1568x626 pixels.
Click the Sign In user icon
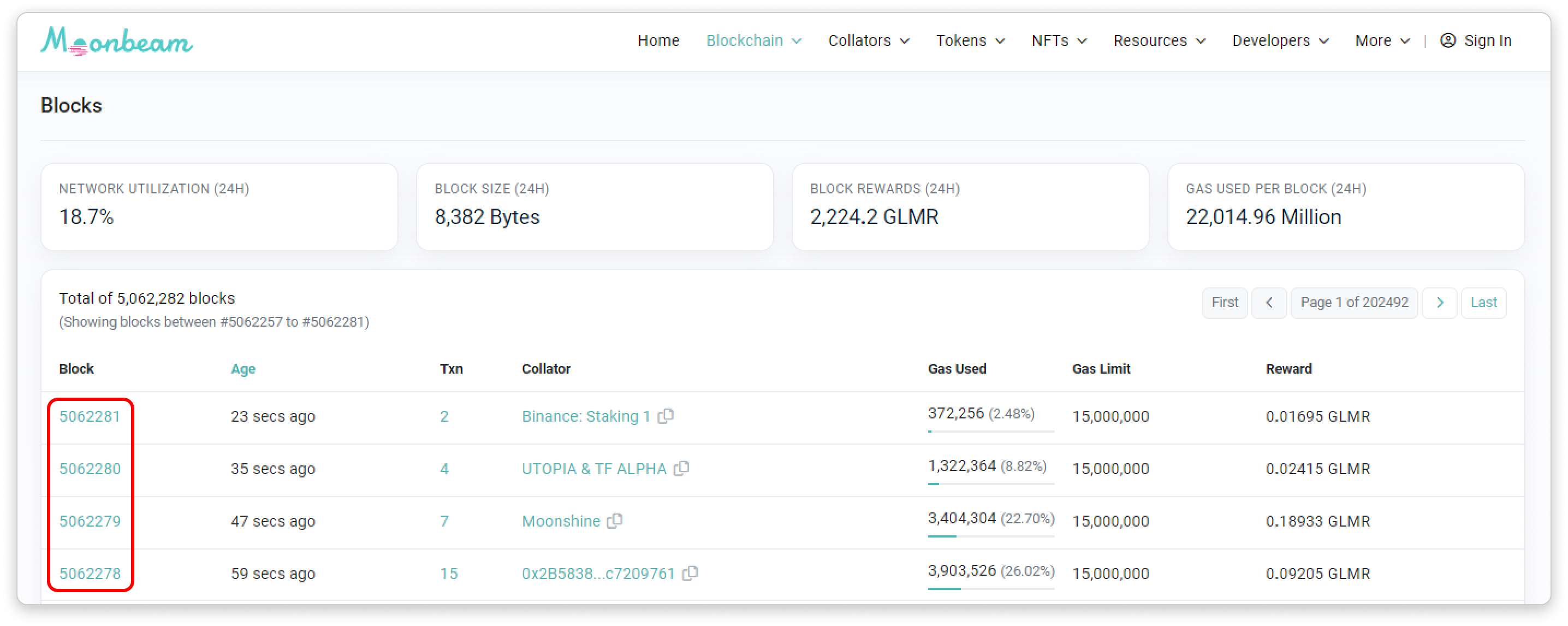click(1448, 41)
